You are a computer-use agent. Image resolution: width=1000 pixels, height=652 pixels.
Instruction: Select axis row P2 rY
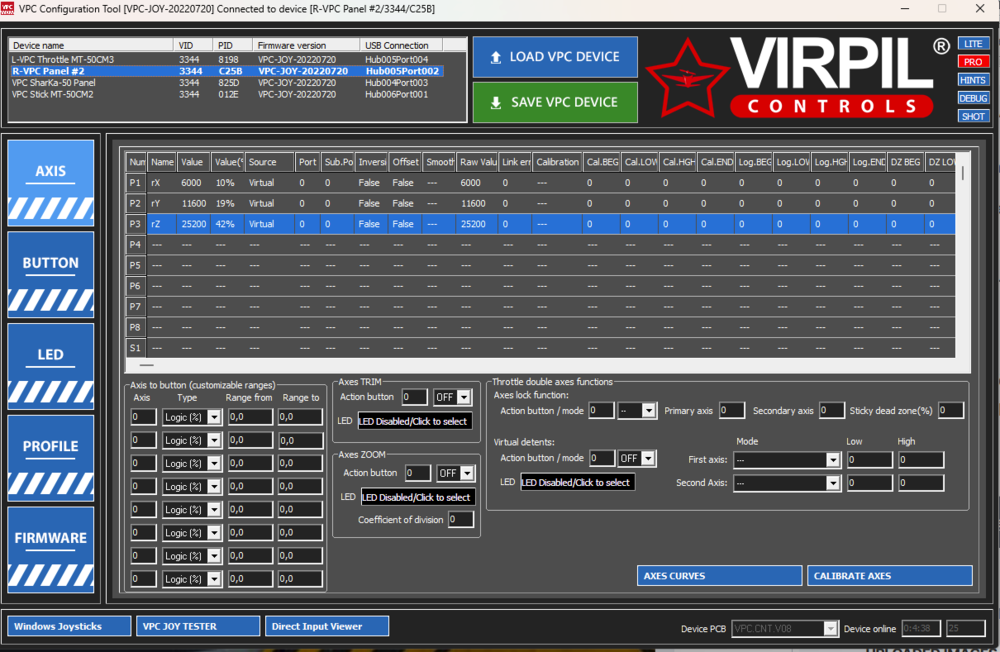click(x=540, y=204)
